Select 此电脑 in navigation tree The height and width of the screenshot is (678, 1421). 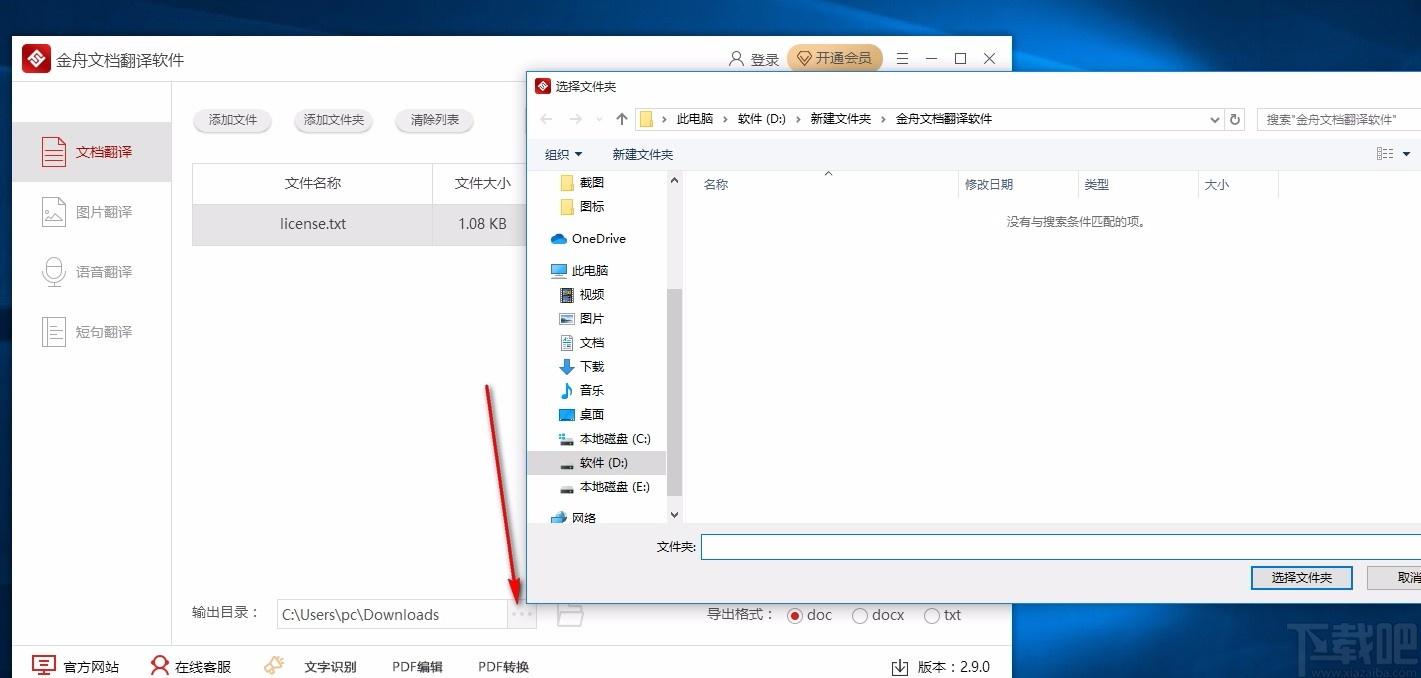pos(580,270)
